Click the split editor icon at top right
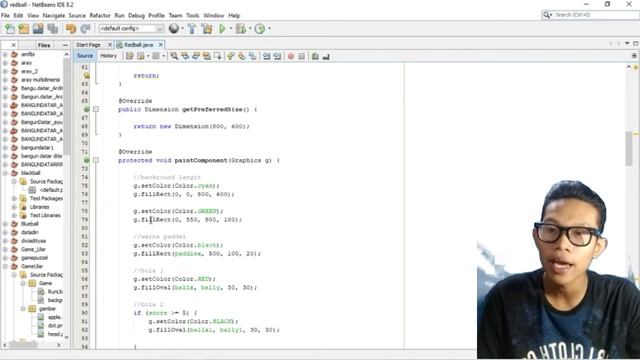Viewport: 640px width, 360px height. click(634, 56)
